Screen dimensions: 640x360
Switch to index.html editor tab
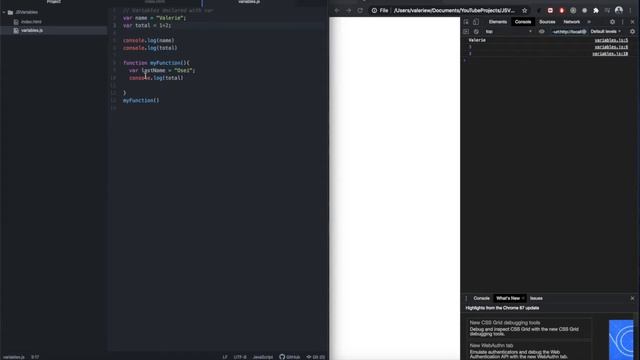(x=155, y=2)
